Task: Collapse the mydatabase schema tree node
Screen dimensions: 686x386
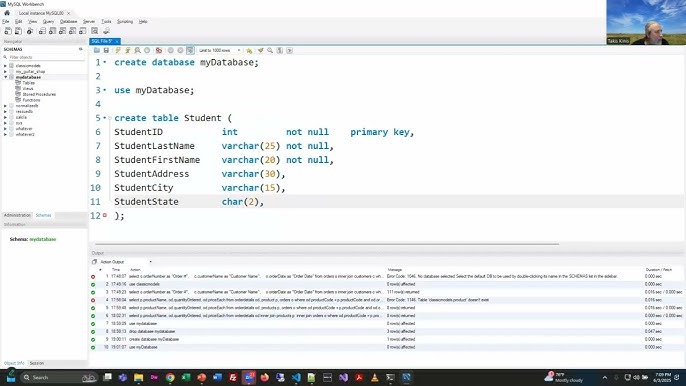Action: pos(5,77)
